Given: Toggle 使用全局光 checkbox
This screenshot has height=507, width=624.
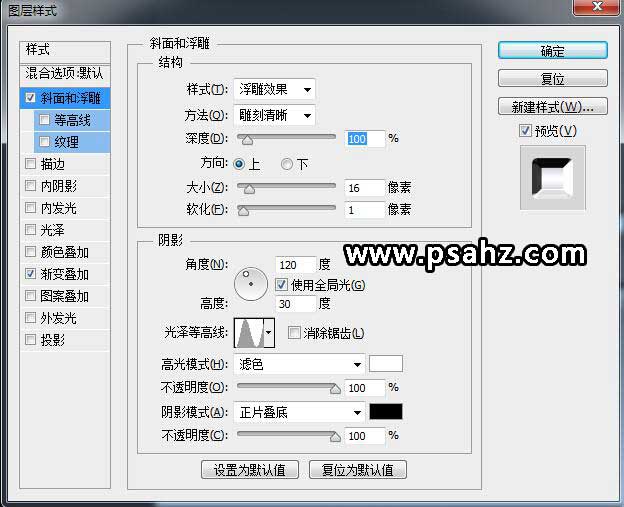Looking at the screenshot, I should point(281,285).
